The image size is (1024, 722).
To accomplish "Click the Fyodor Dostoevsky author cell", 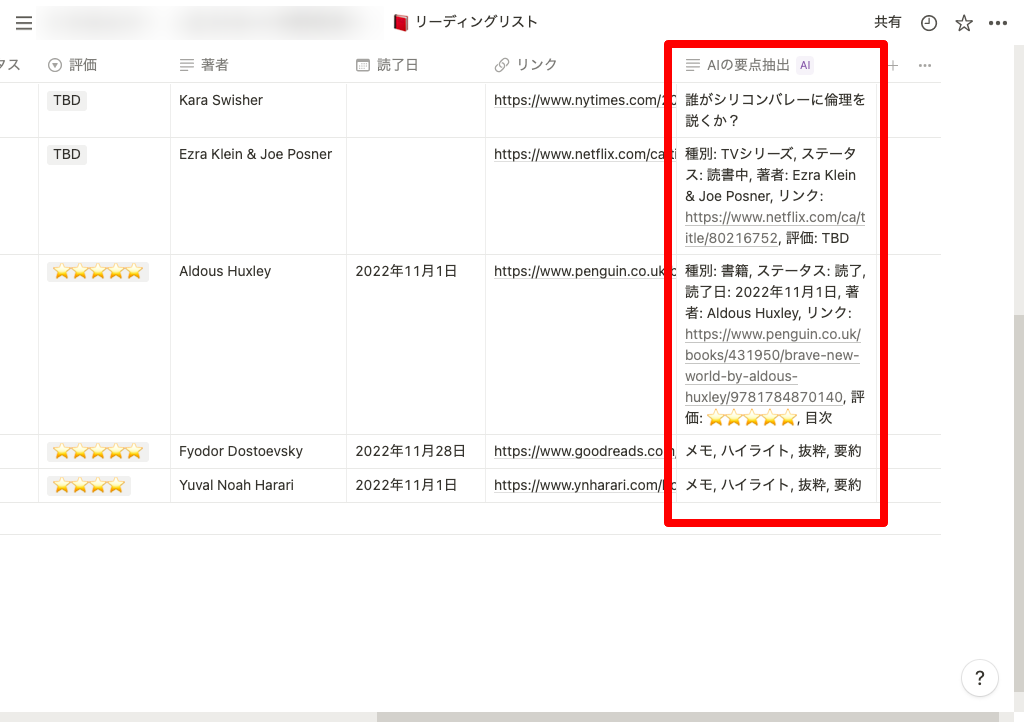I will point(240,451).
